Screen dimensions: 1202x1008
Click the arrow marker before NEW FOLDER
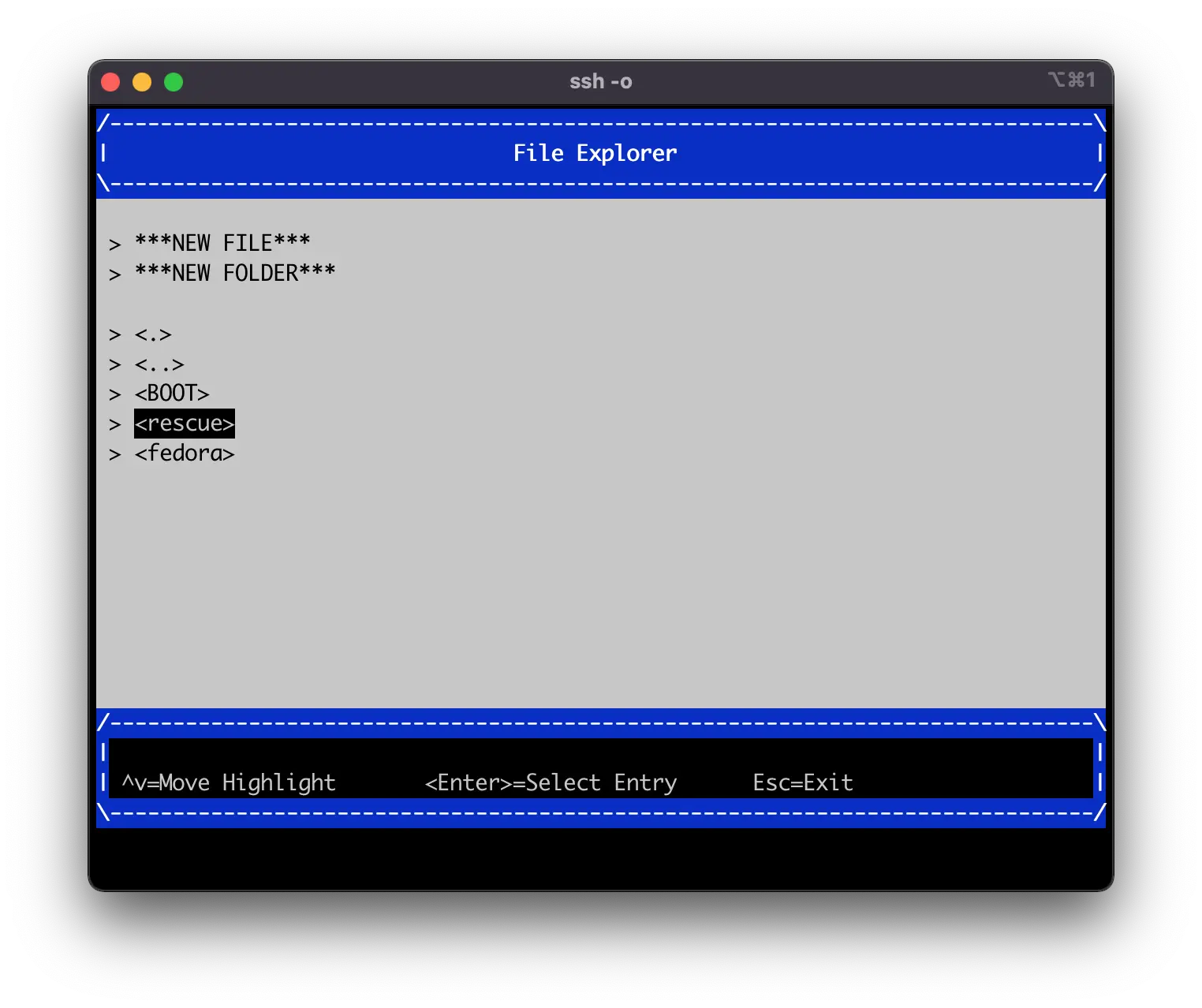pyautogui.click(x=115, y=274)
